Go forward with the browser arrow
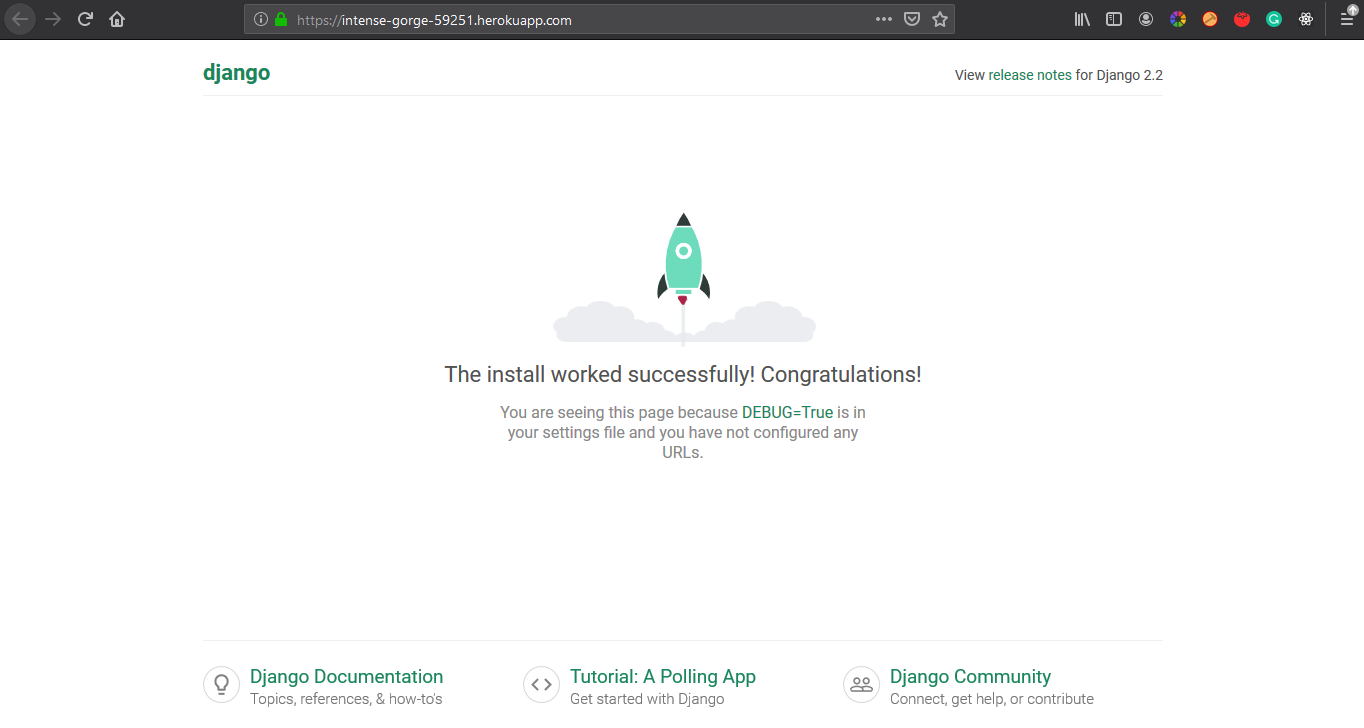This screenshot has width=1364, height=728. coord(53,19)
